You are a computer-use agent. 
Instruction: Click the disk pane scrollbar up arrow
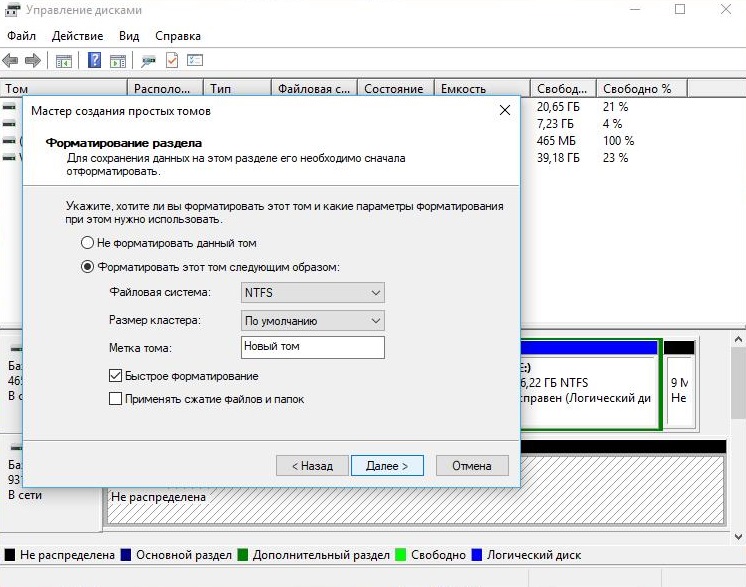(x=738, y=340)
